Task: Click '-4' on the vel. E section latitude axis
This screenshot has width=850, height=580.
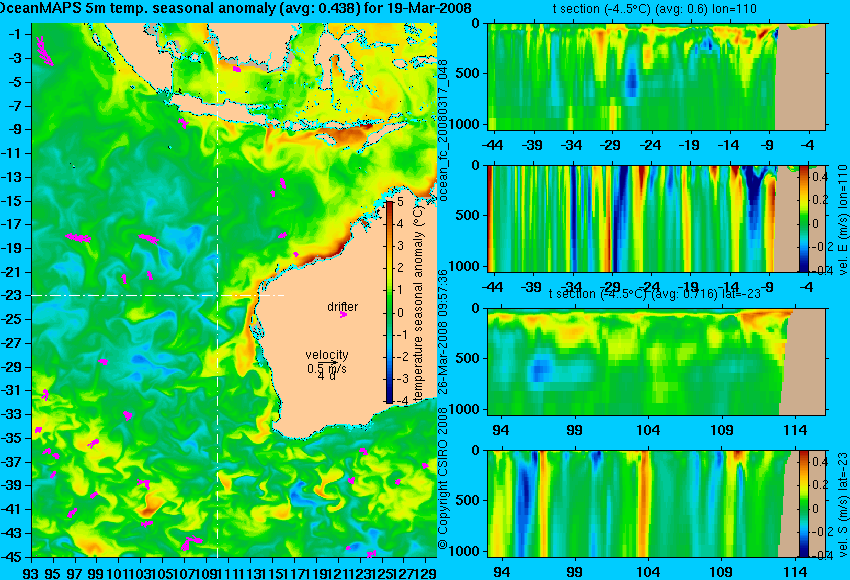Action: point(807,287)
